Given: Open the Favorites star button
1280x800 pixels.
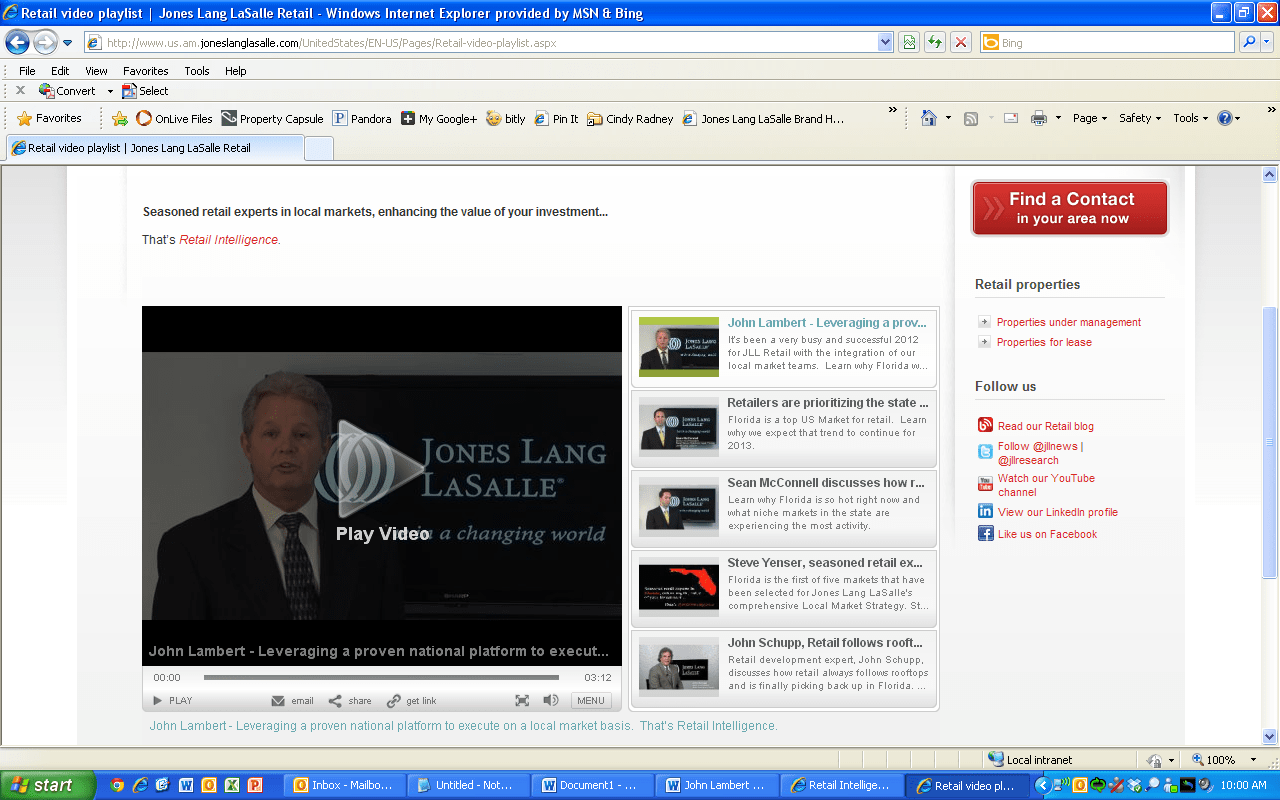Looking at the screenshot, I should tap(49, 118).
